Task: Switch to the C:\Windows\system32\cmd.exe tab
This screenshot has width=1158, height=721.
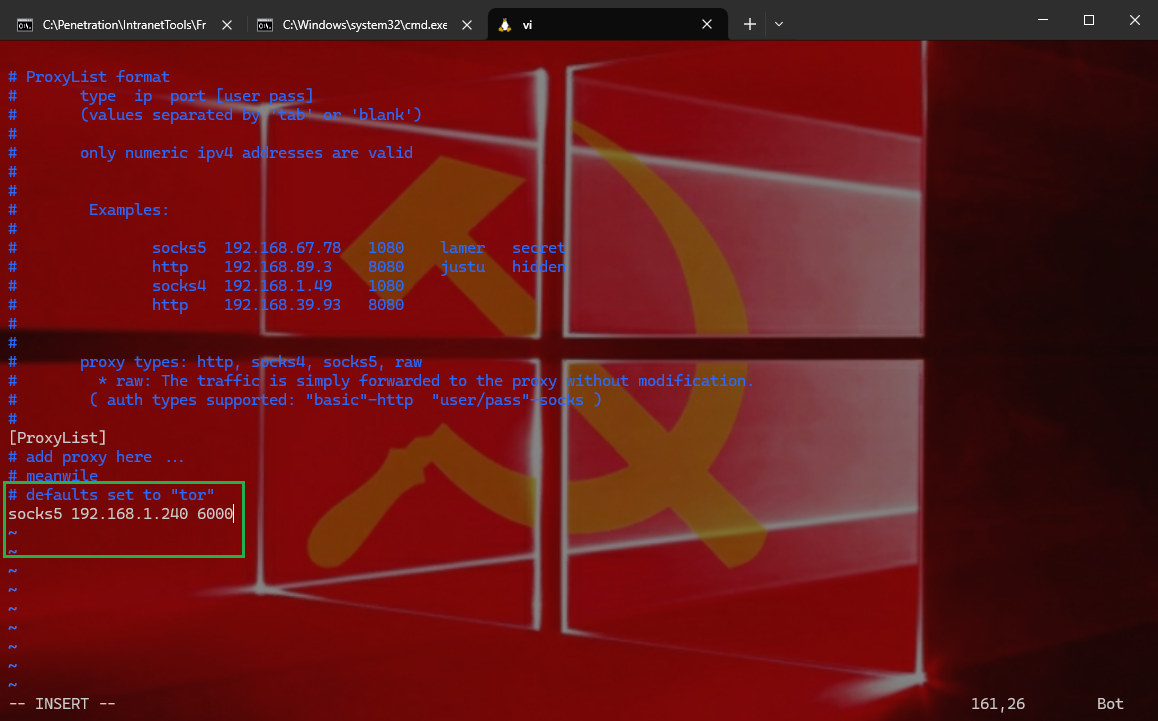Action: point(365,24)
